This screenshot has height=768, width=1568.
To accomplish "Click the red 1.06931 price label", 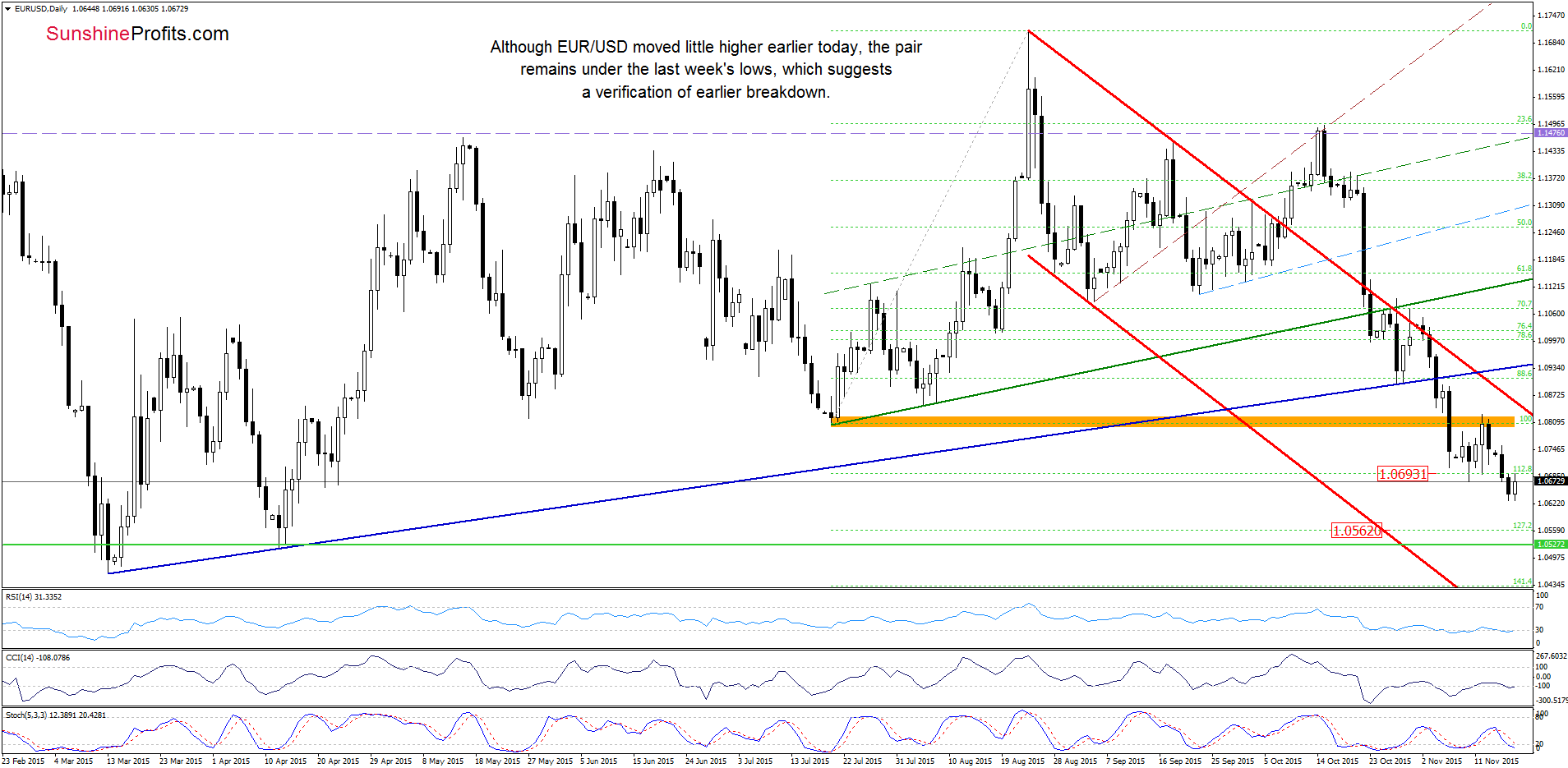I will pos(1403,474).
